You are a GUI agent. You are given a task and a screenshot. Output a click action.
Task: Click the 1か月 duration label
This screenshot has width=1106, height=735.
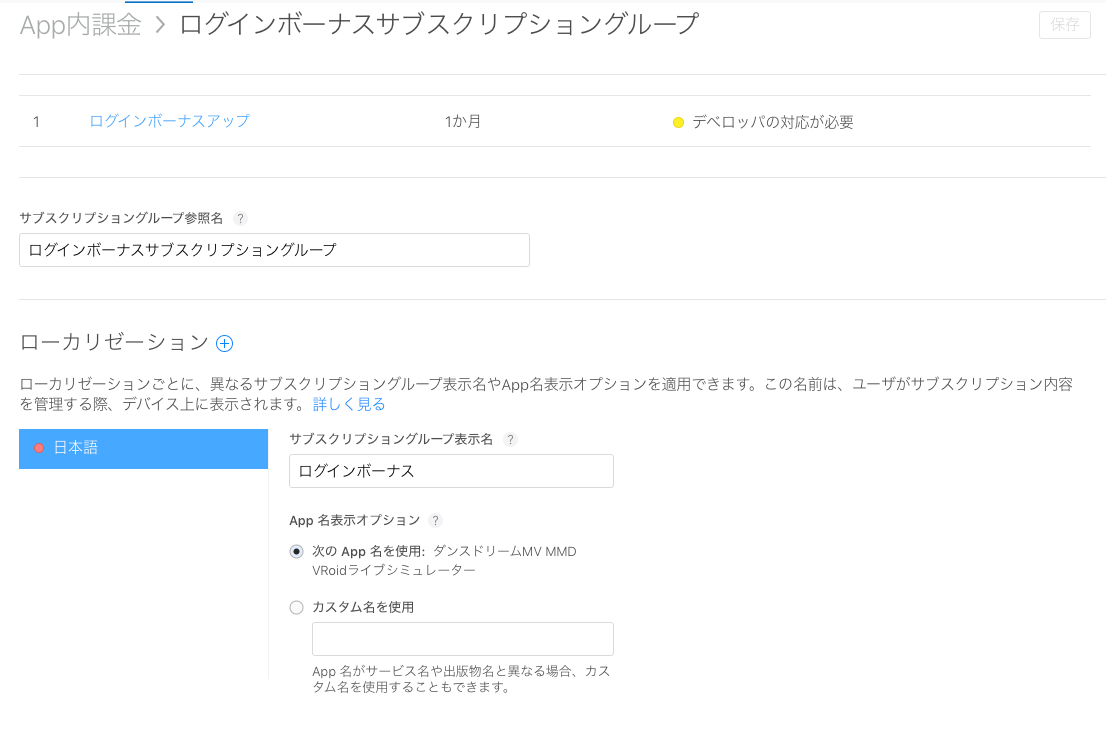[461, 121]
